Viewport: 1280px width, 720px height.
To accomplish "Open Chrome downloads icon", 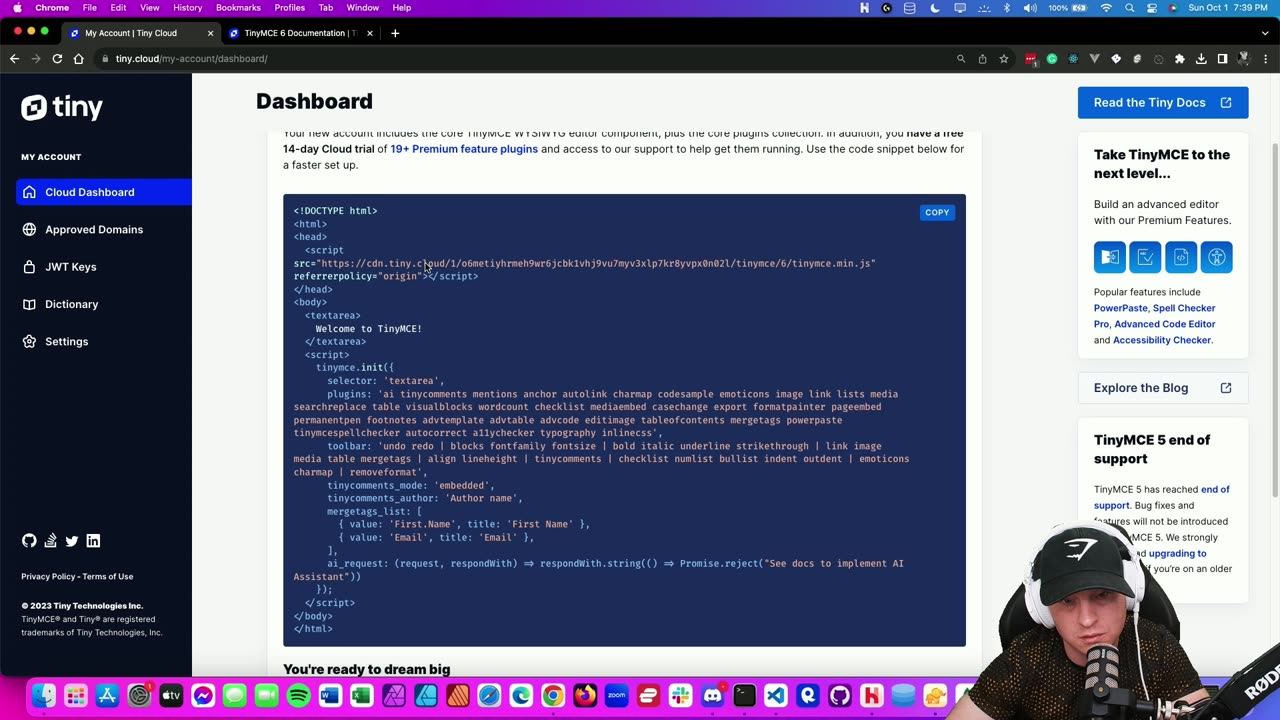I will click(x=1201, y=59).
